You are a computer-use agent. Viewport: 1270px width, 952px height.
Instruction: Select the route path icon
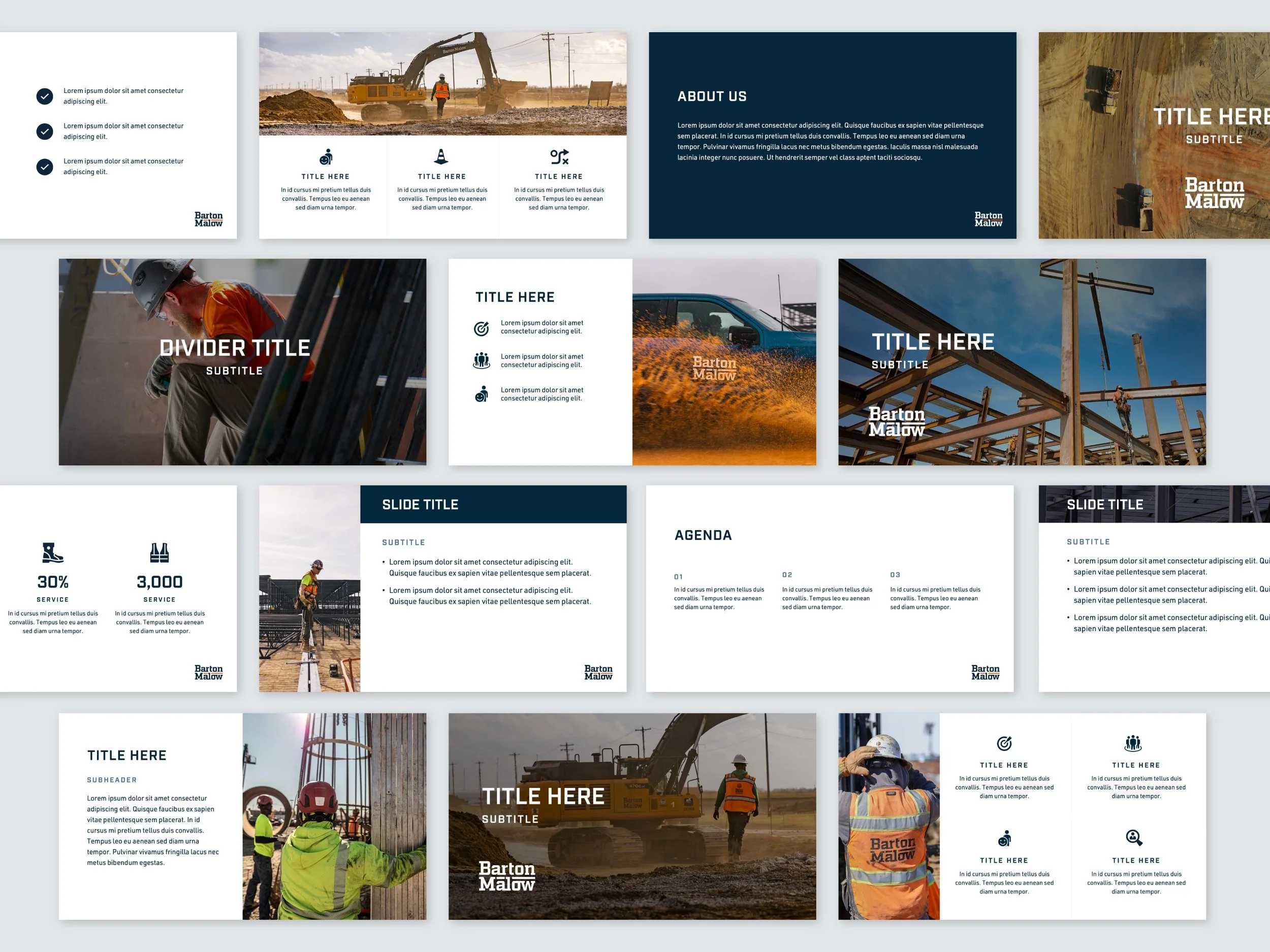pos(559,157)
